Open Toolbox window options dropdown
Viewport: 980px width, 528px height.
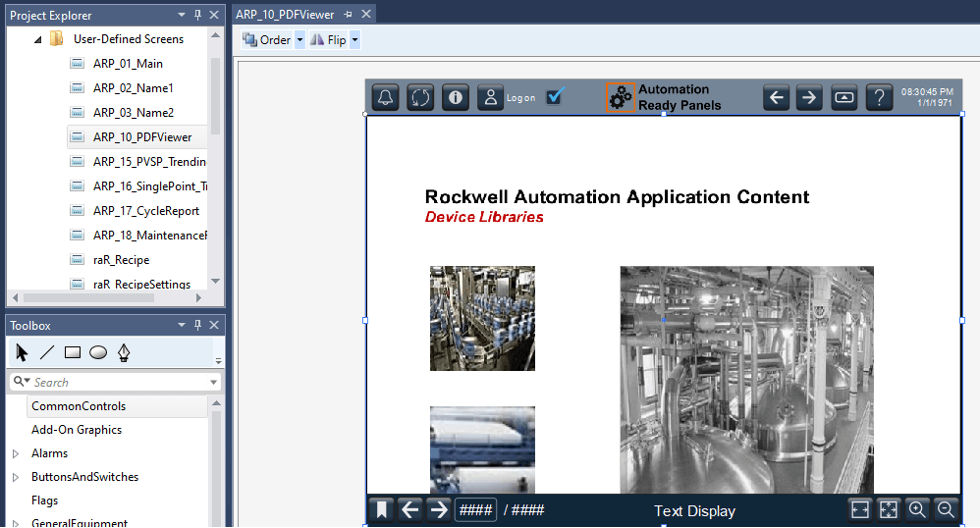(181, 325)
